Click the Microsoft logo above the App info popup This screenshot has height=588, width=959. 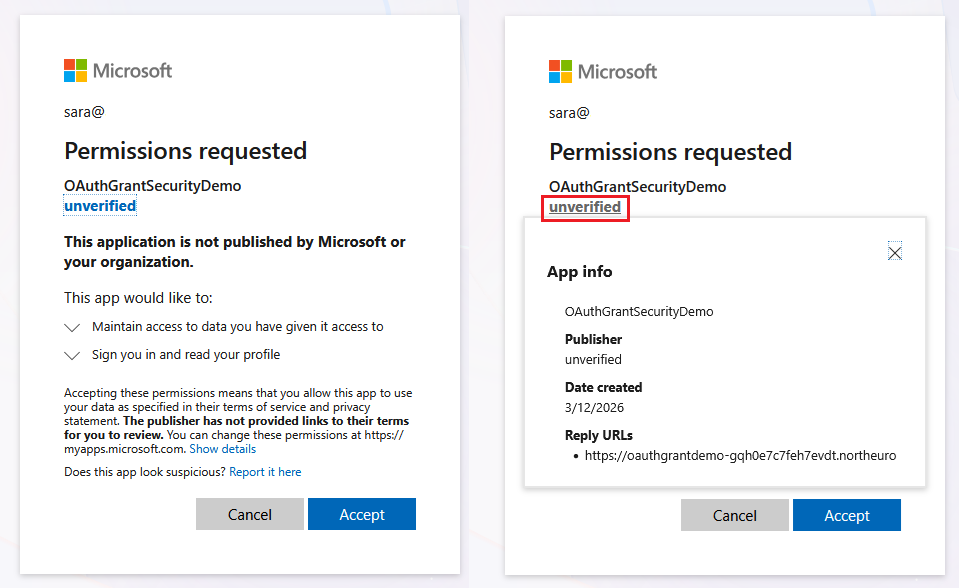[603, 71]
